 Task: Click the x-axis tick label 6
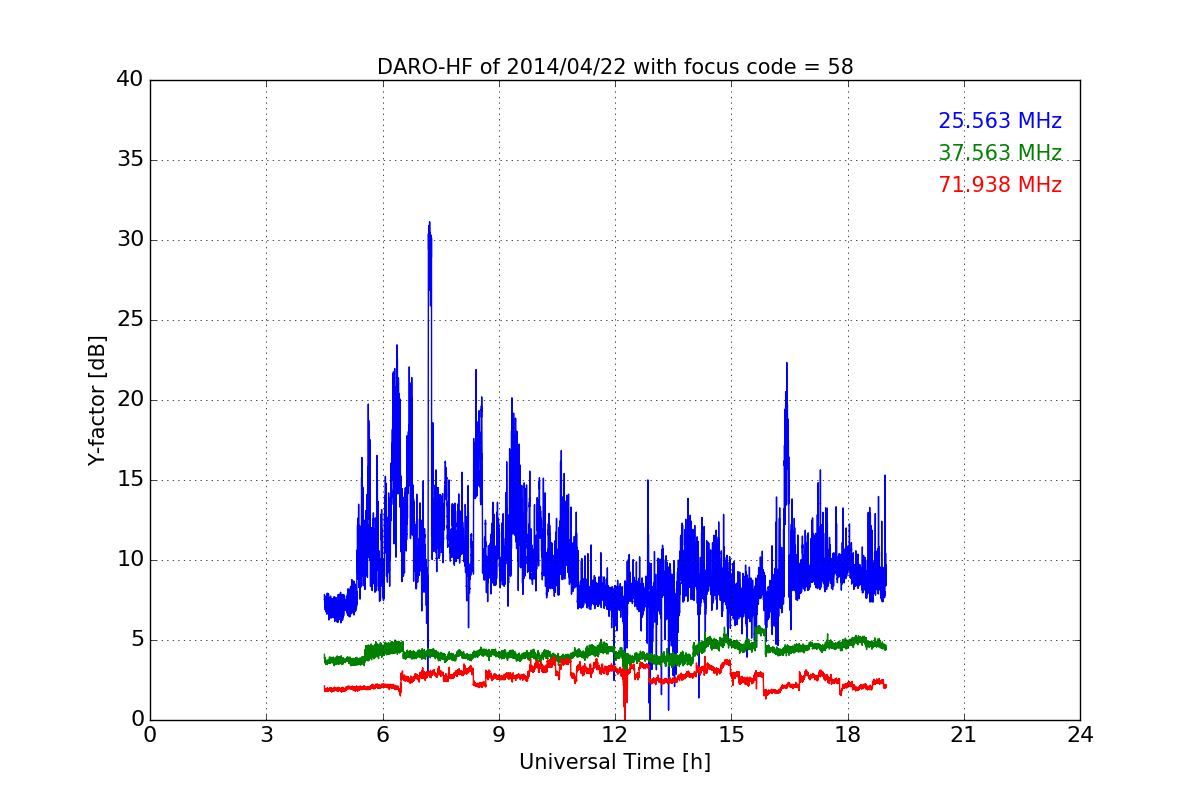pos(383,735)
